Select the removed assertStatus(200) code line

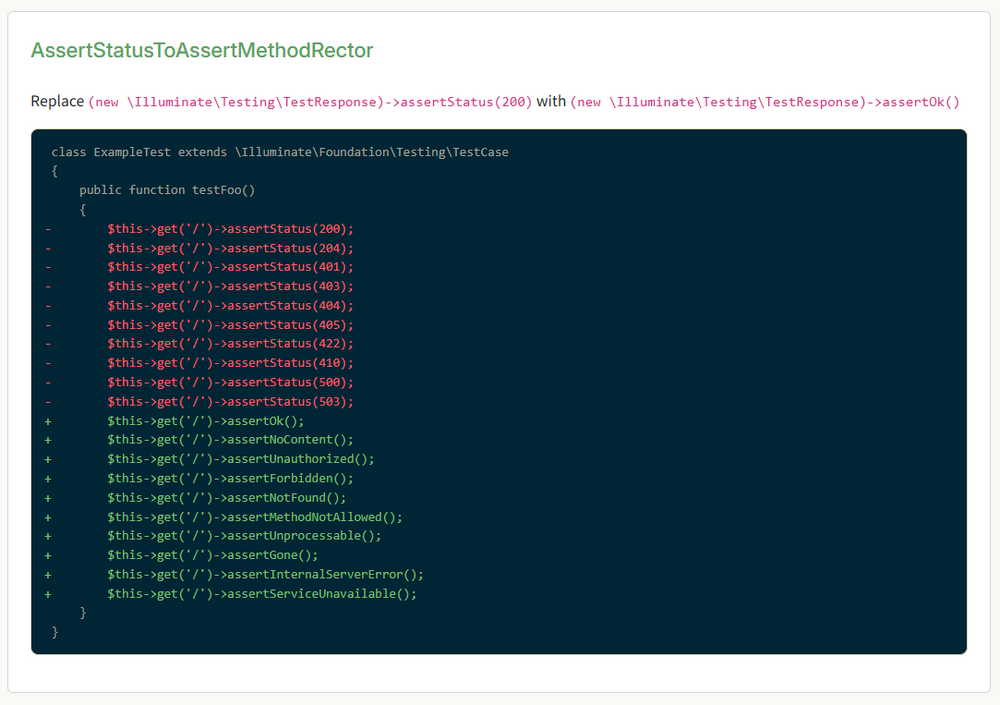(x=230, y=229)
